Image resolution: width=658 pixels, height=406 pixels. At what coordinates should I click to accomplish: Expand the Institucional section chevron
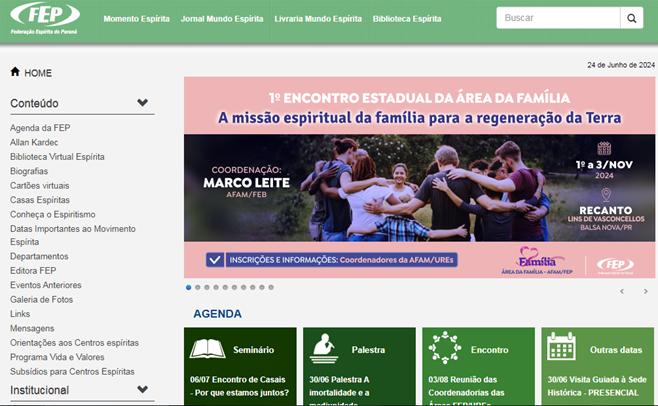[x=142, y=389]
